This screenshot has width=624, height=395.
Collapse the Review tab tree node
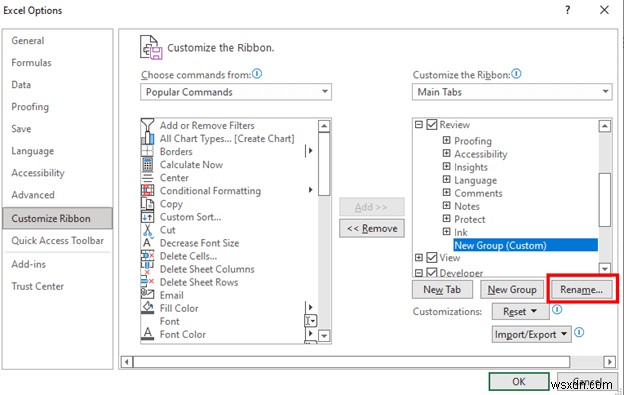tap(419, 125)
